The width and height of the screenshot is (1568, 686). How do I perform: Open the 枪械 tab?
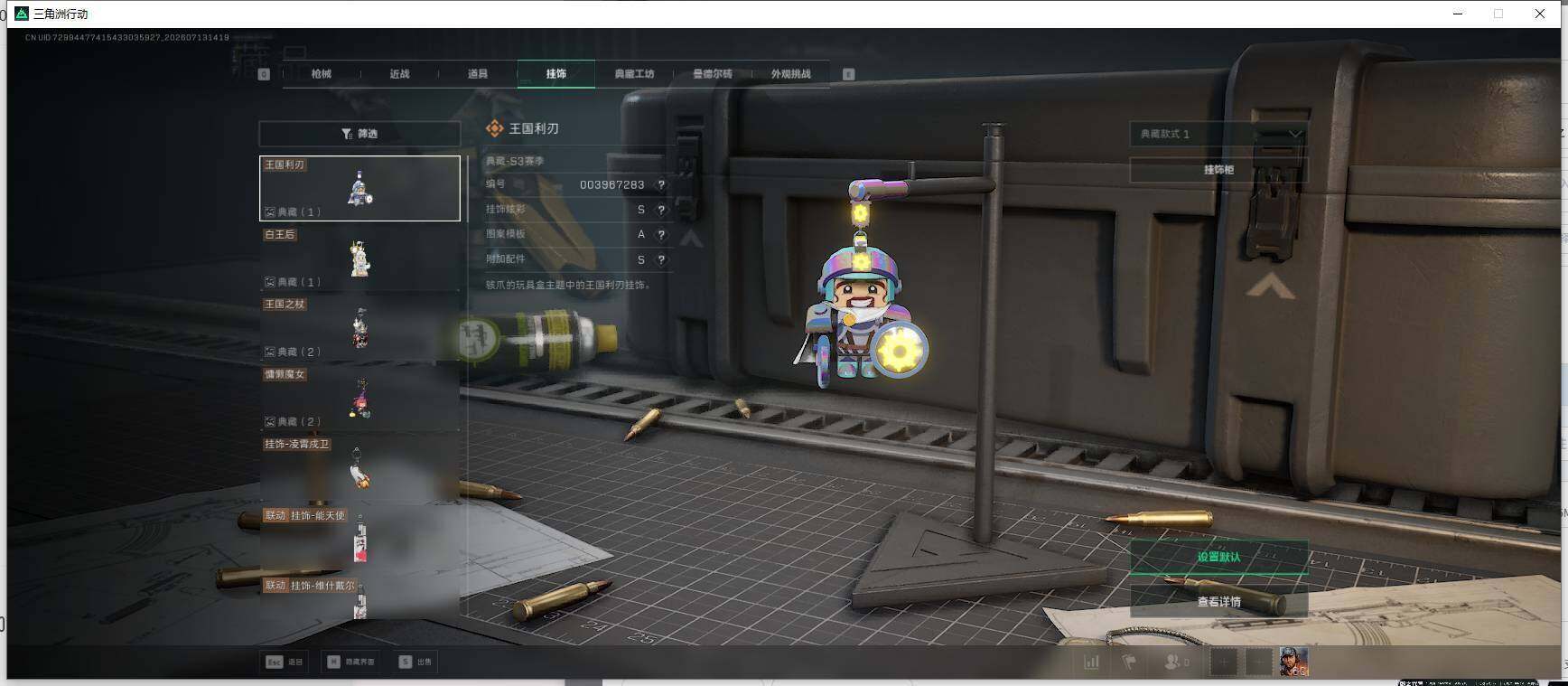pyautogui.click(x=322, y=74)
